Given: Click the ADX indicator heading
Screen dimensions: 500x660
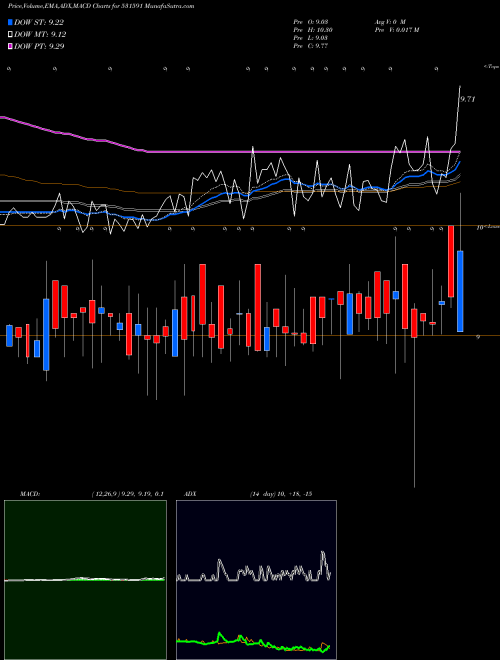Looking at the screenshot, I should click(190, 494).
